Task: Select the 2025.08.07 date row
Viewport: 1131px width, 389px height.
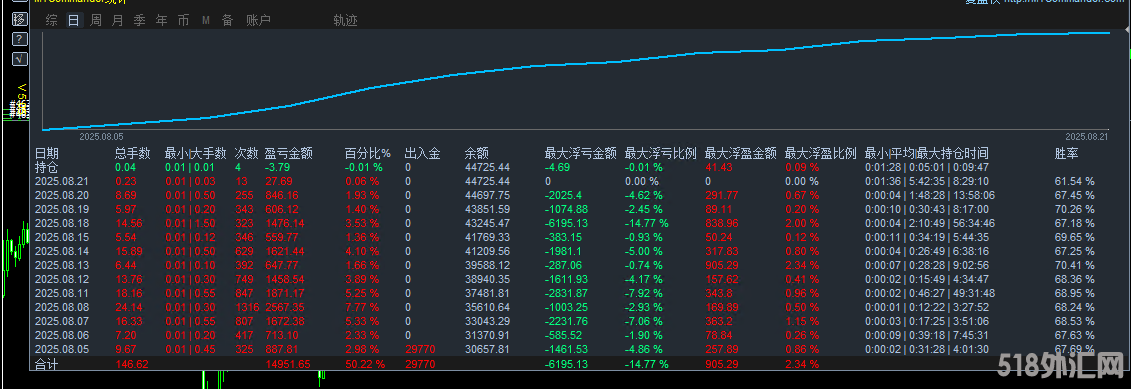Action: [x=61, y=320]
